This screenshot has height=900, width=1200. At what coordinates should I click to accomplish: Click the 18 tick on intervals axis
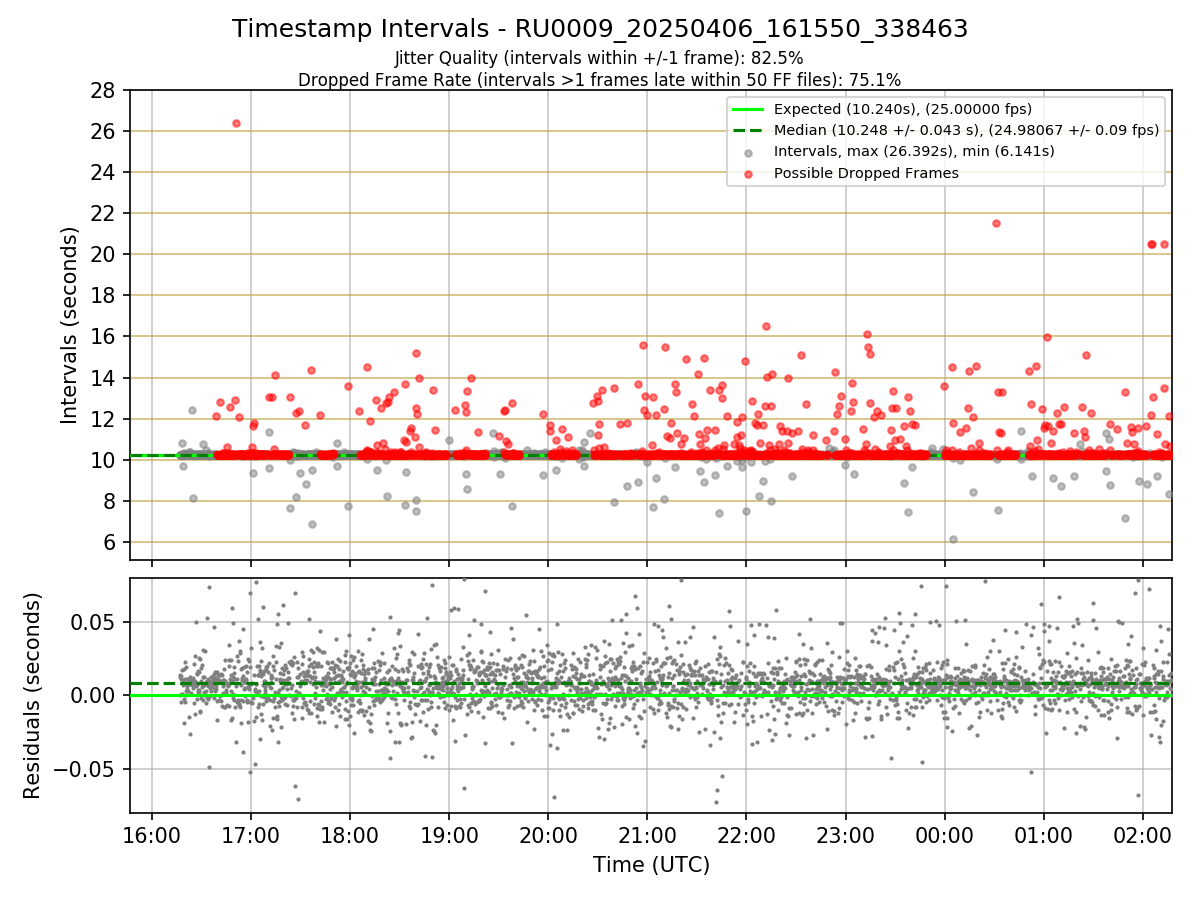[104, 295]
